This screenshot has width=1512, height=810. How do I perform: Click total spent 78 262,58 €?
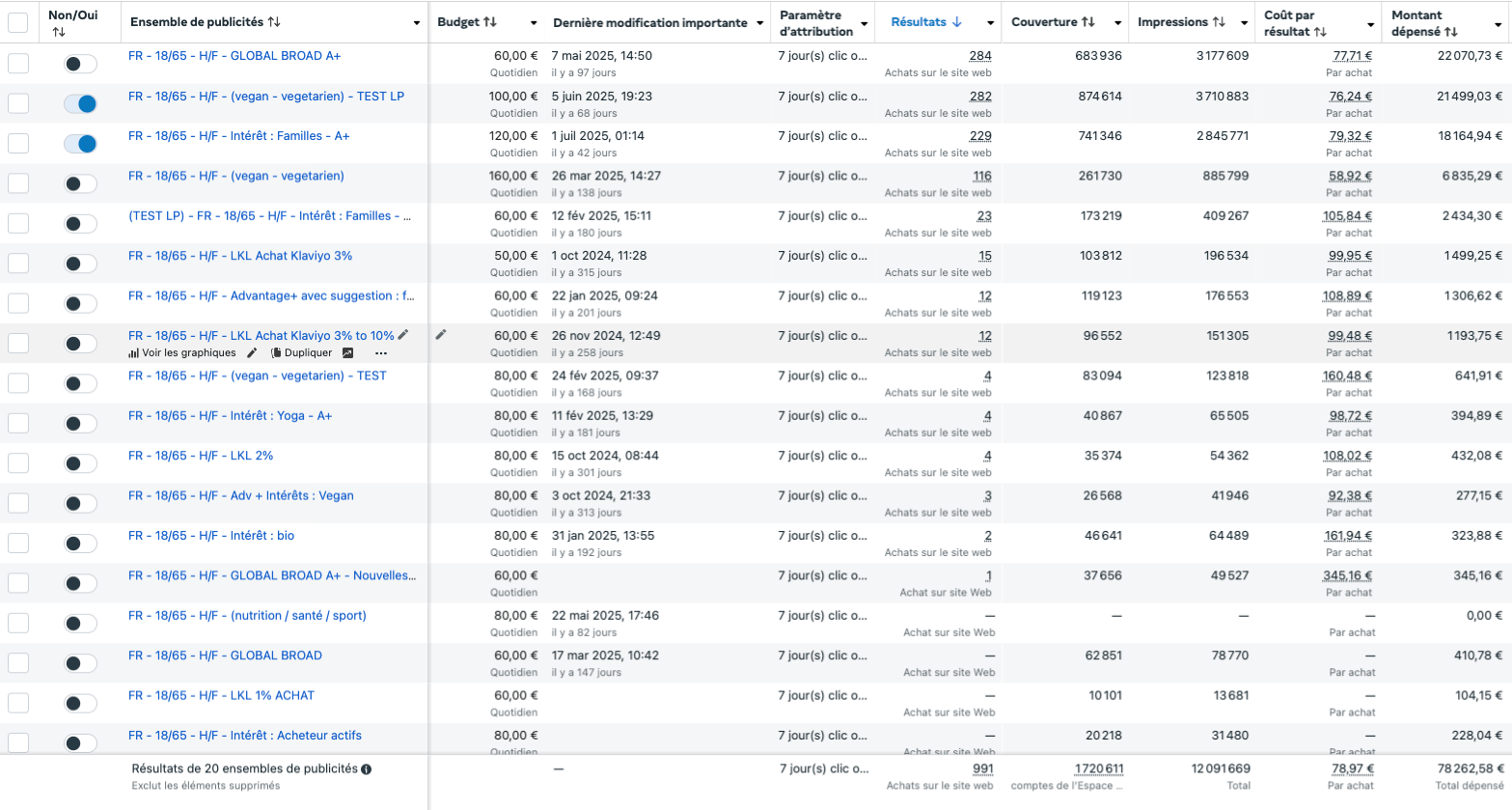tap(1471, 769)
